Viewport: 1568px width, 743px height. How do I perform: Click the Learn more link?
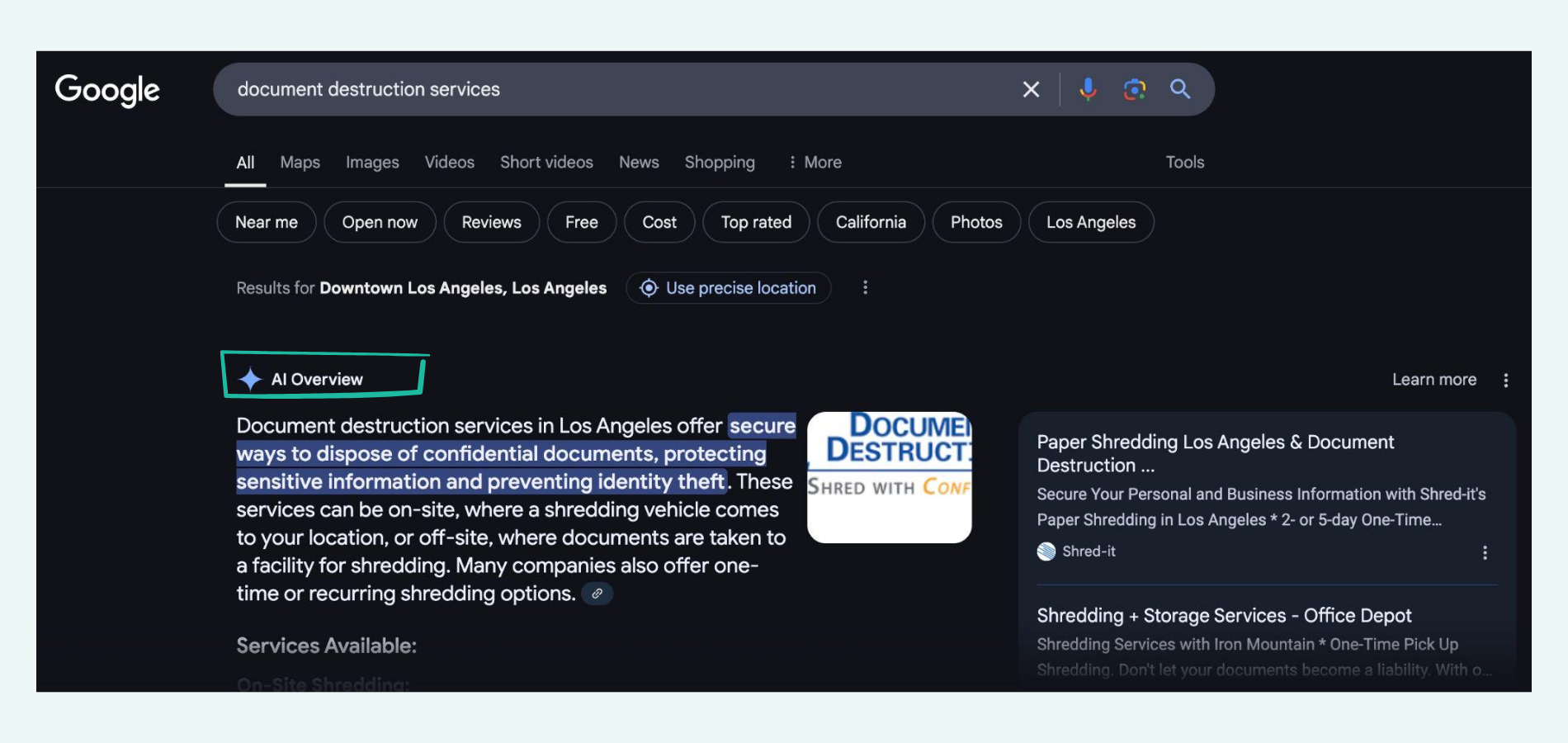[1434, 380]
